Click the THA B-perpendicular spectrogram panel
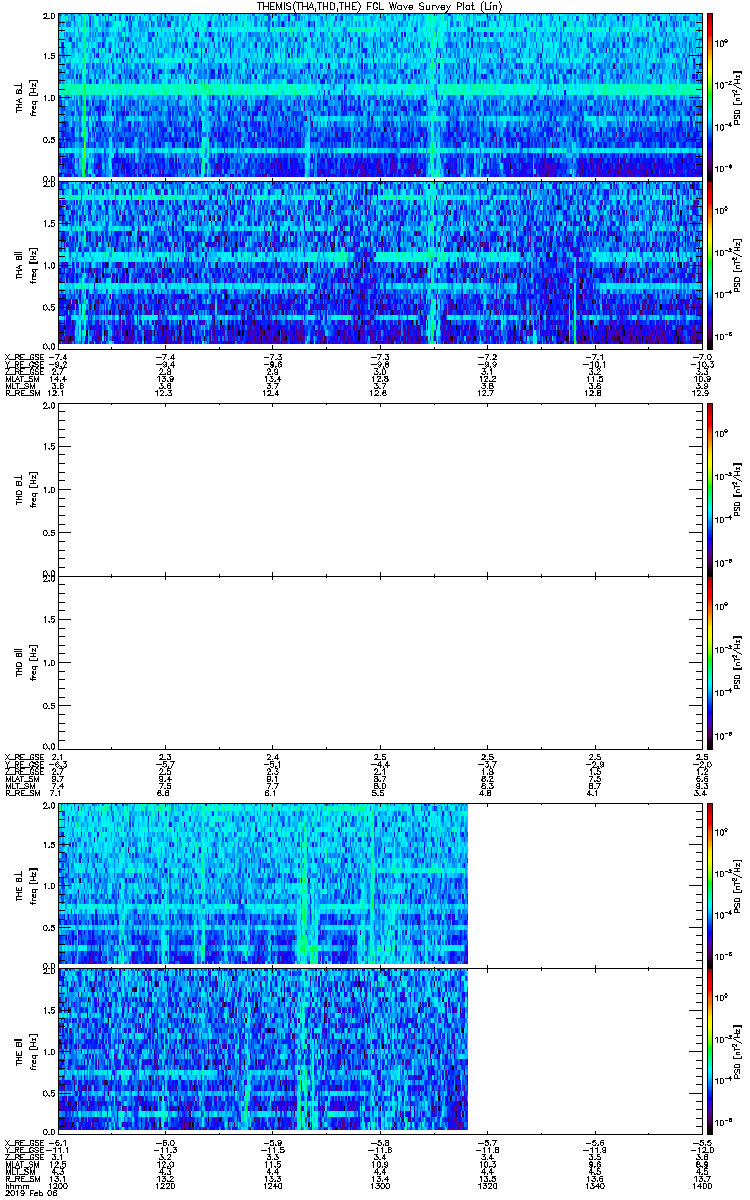 381,96
